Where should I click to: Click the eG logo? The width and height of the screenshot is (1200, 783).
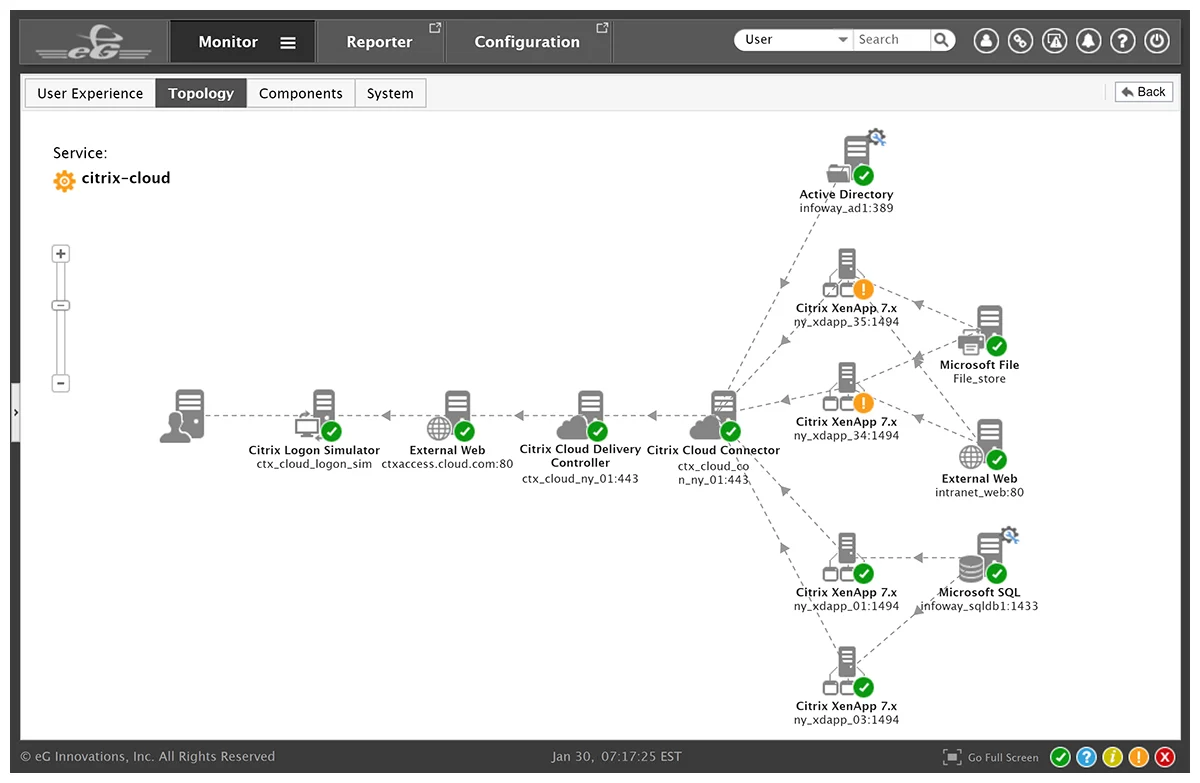click(93, 42)
